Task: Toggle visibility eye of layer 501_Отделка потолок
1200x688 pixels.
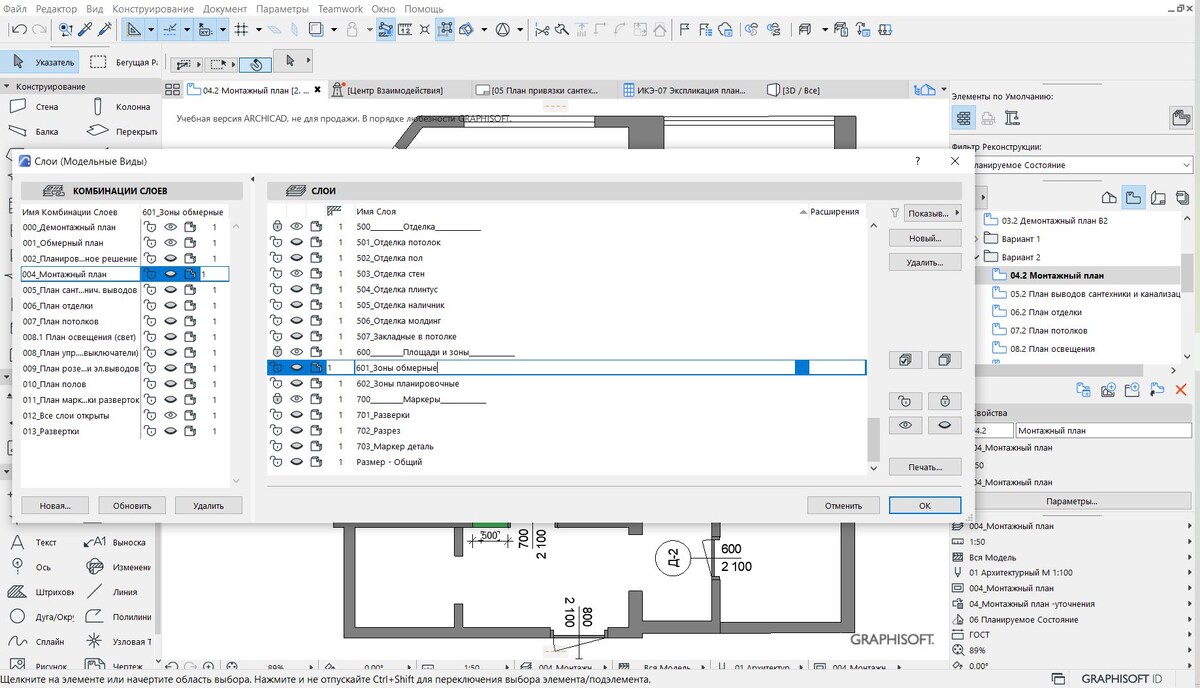Action: (297, 242)
